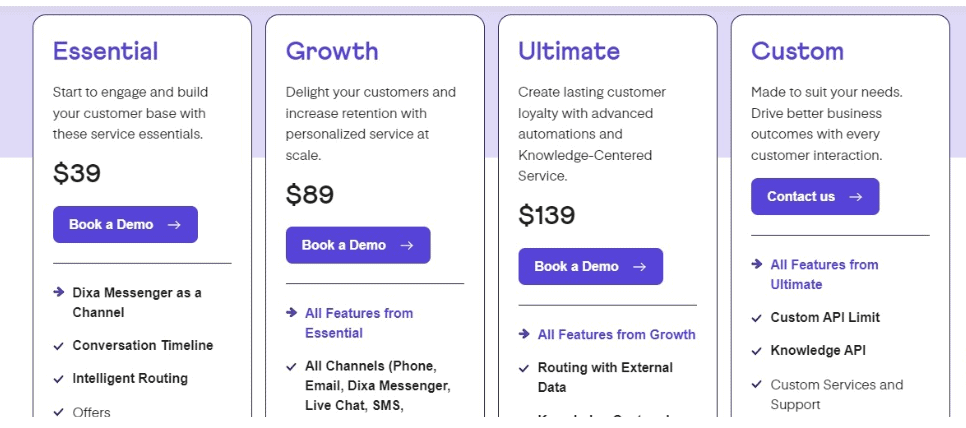
Task: Click the Contact us button
Action: [x=814, y=196]
